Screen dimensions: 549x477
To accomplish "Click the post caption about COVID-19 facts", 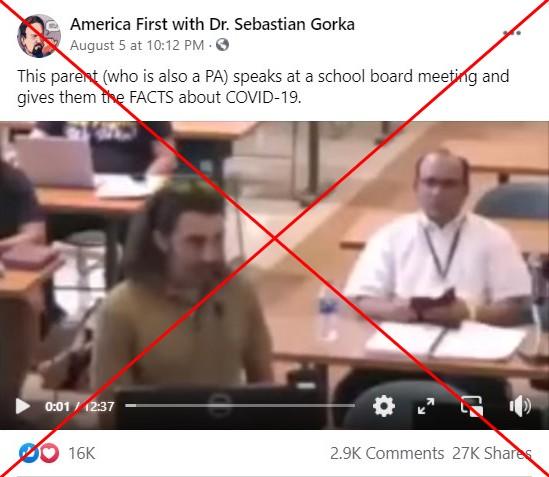I will coord(263,87).
